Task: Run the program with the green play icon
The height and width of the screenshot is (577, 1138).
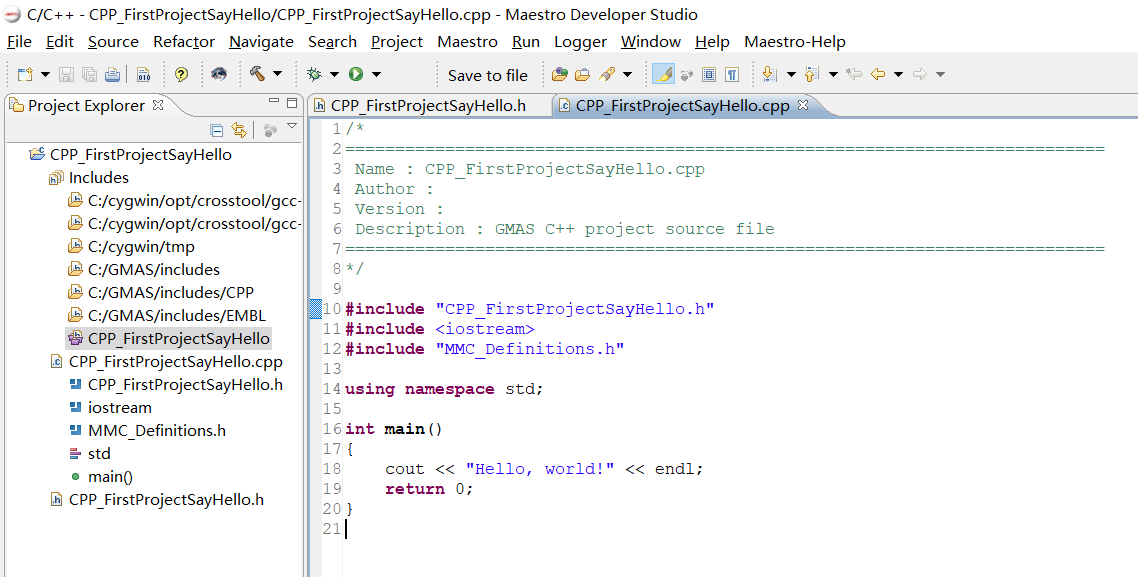Action: coord(356,74)
